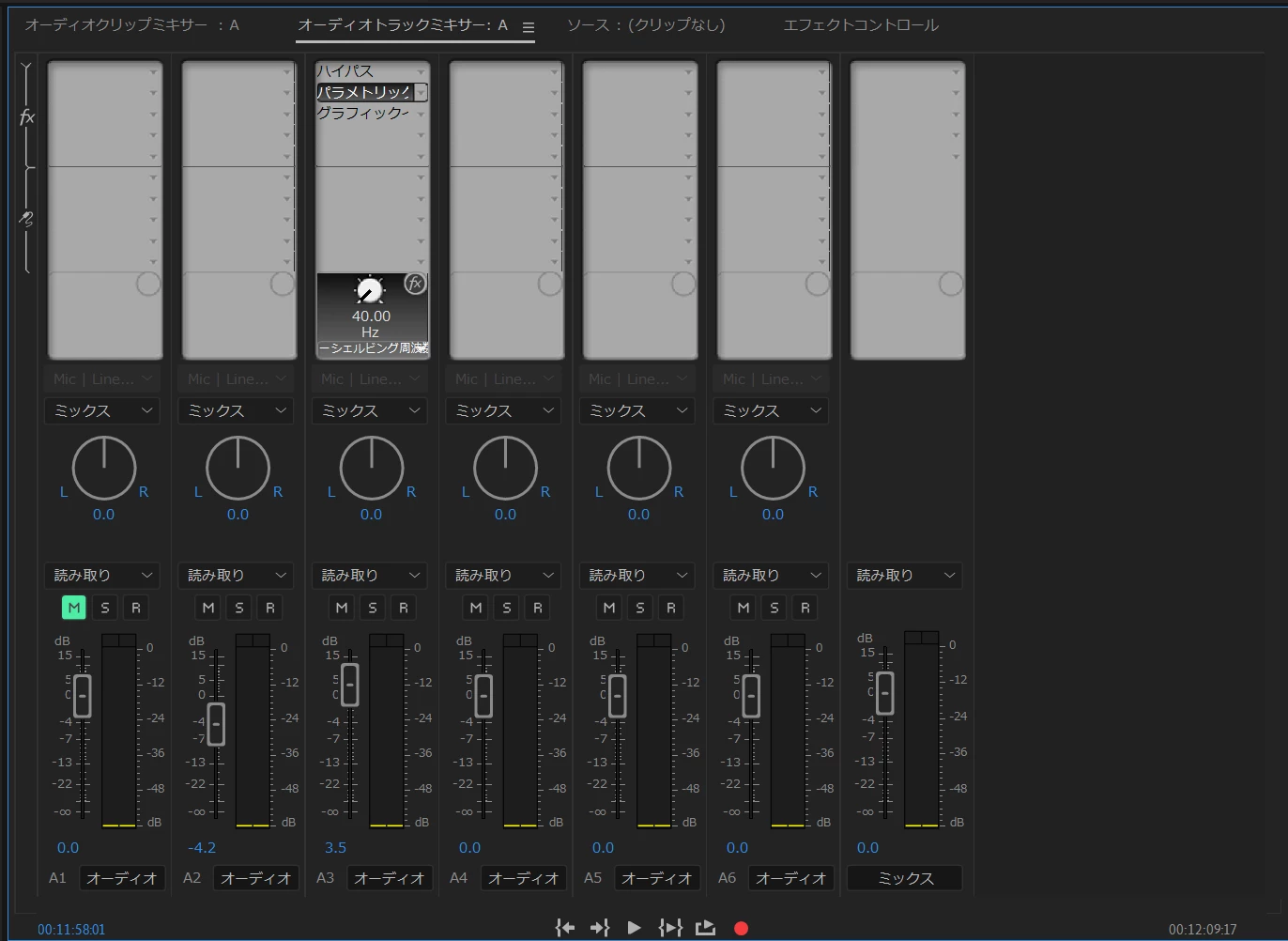The height and width of the screenshot is (941, 1288).
Task: Mute track A2
Action: (208, 608)
